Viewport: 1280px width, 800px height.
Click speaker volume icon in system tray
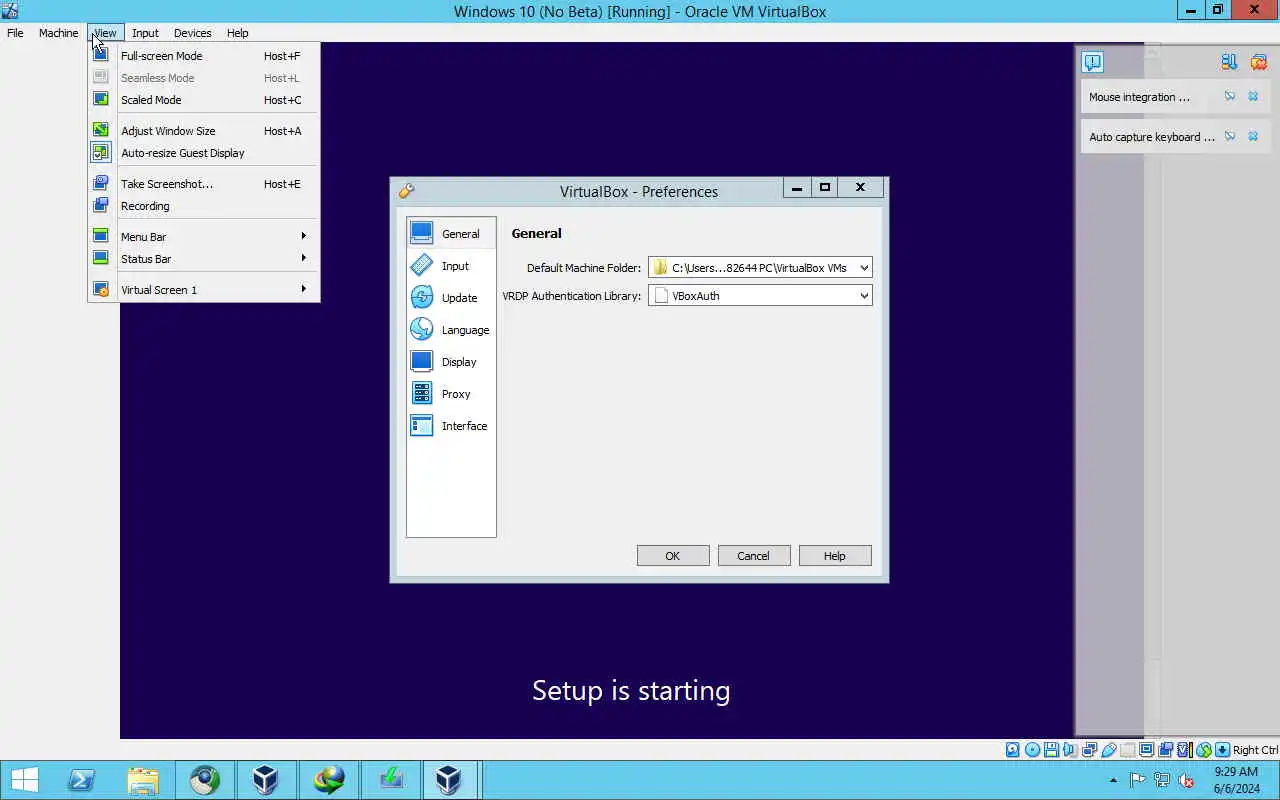[1186, 780]
